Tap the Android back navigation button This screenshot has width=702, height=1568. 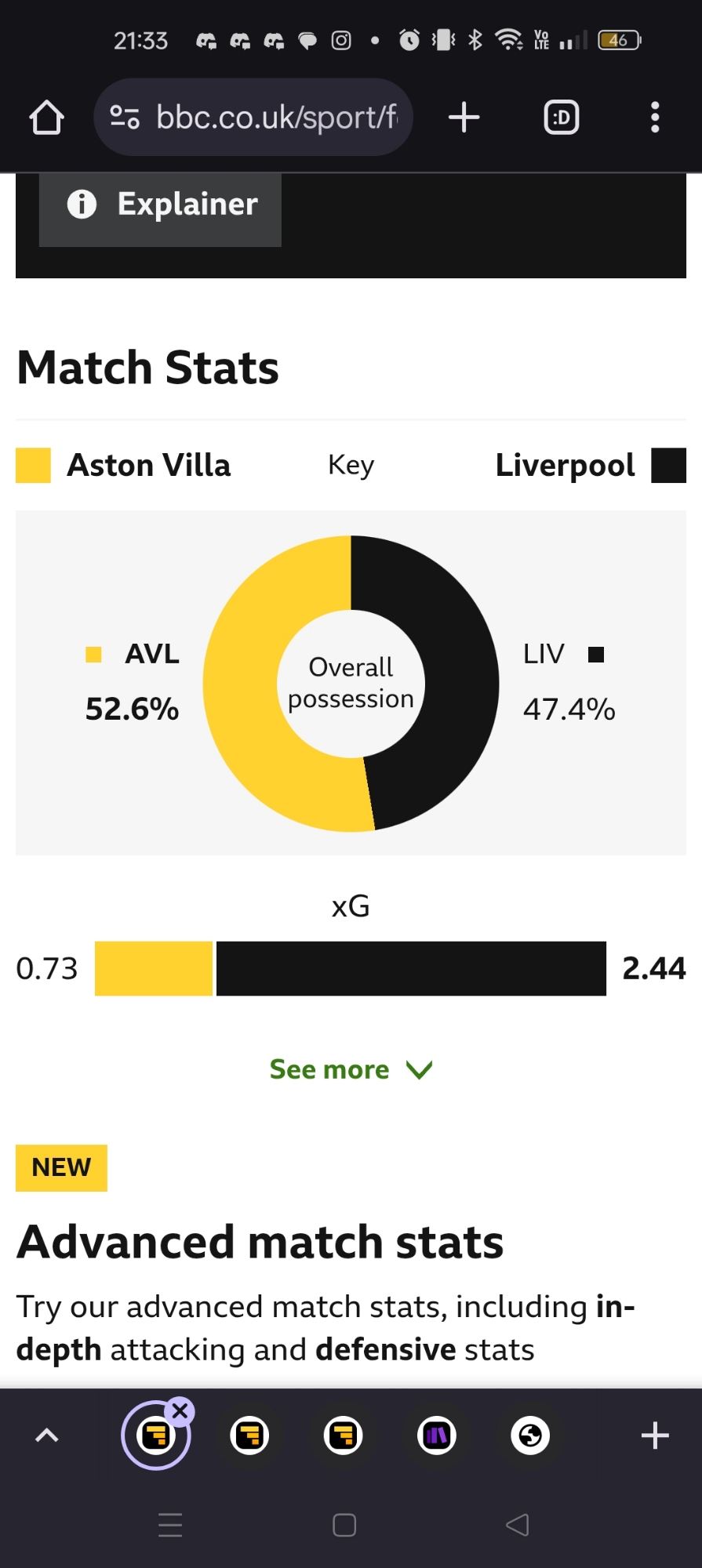(x=518, y=1525)
